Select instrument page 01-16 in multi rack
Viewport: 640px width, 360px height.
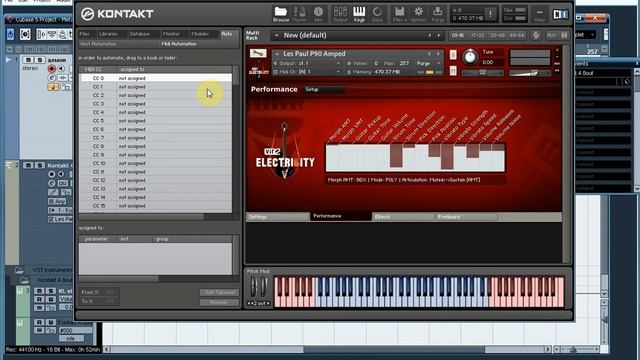click(x=458, y=36)
